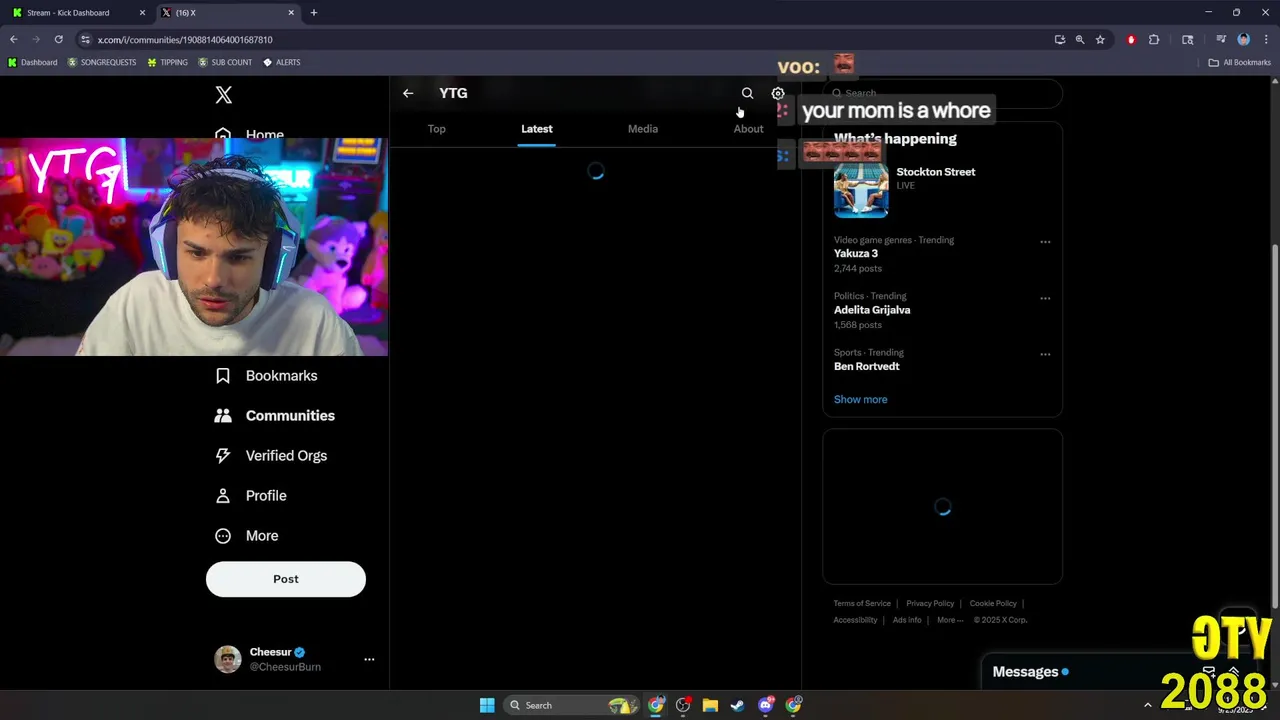Open the Accessibility footer link
Image resolution: width=1280 pixels, height=720 pixels.
[x=855, y=620]
